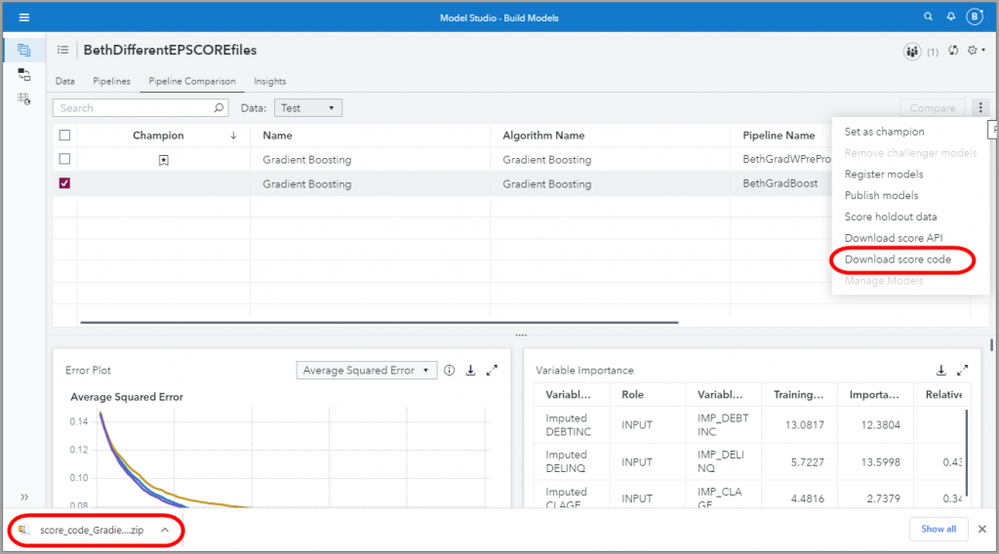Expand the score_code zip download options chevron

(164, 530)
